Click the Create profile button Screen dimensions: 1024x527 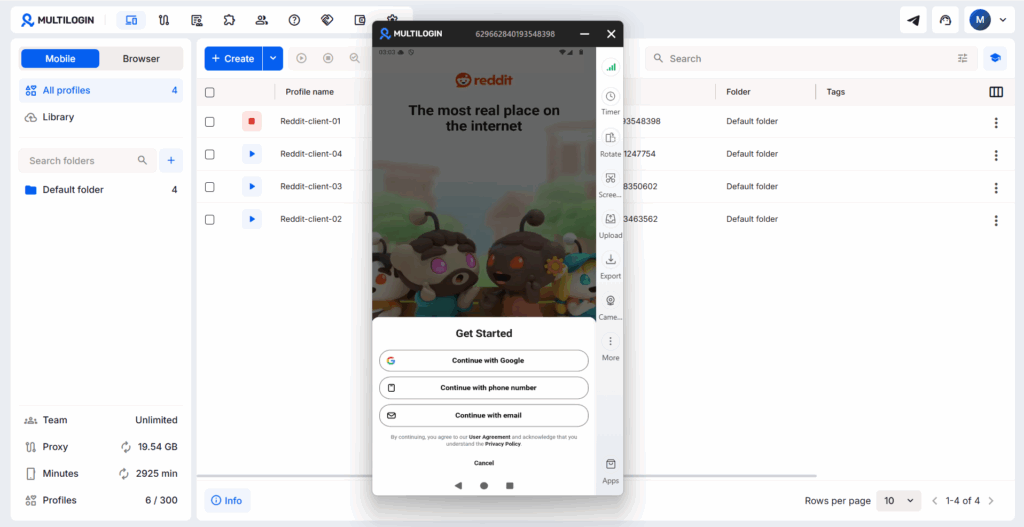233,58
